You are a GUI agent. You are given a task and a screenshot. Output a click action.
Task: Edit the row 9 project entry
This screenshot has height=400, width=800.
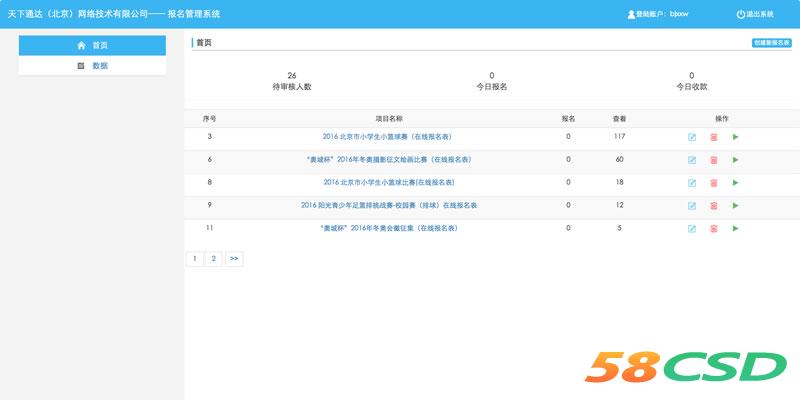point(692,206)
